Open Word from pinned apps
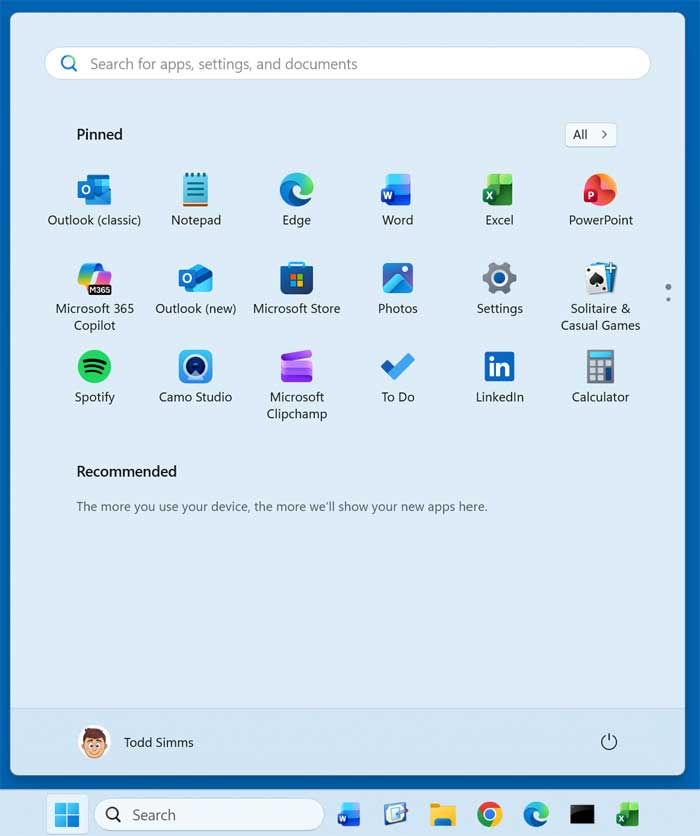This screenshot has height=836, width=700. [x=397, y=200]
